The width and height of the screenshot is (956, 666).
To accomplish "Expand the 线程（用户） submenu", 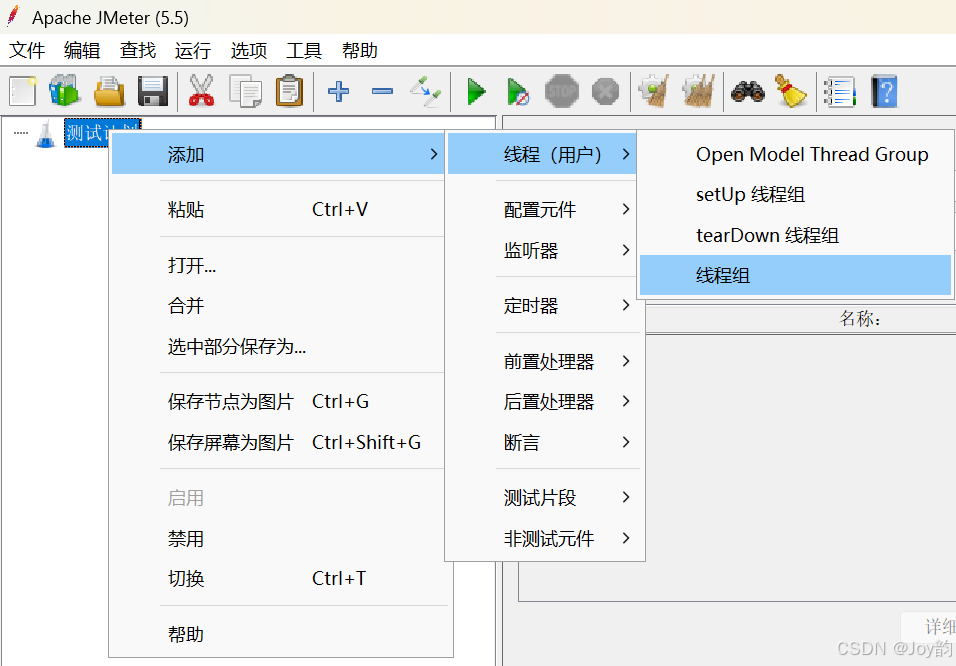I will click(x=542, y=154).
